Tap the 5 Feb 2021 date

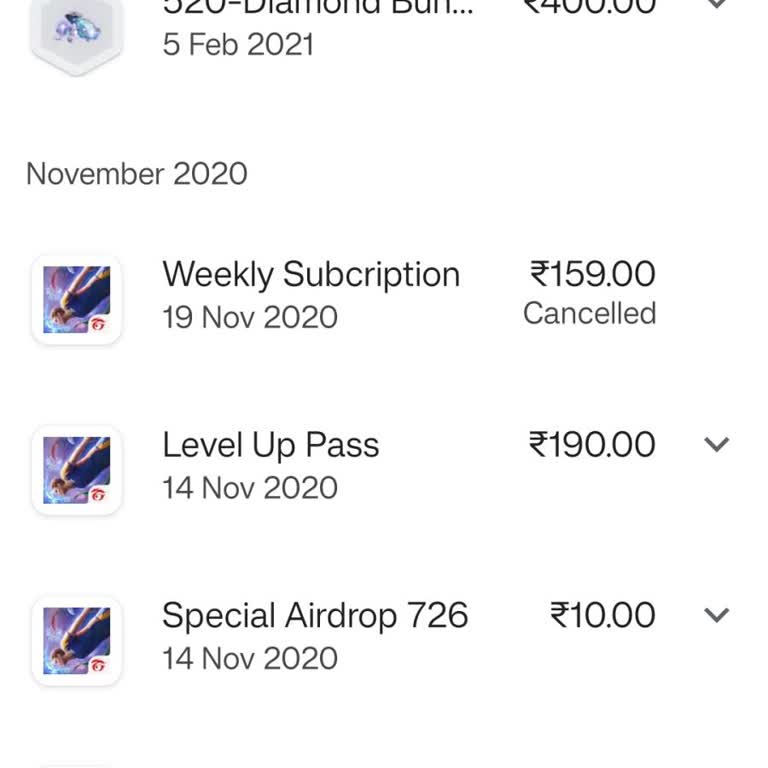tap(238, 45)
